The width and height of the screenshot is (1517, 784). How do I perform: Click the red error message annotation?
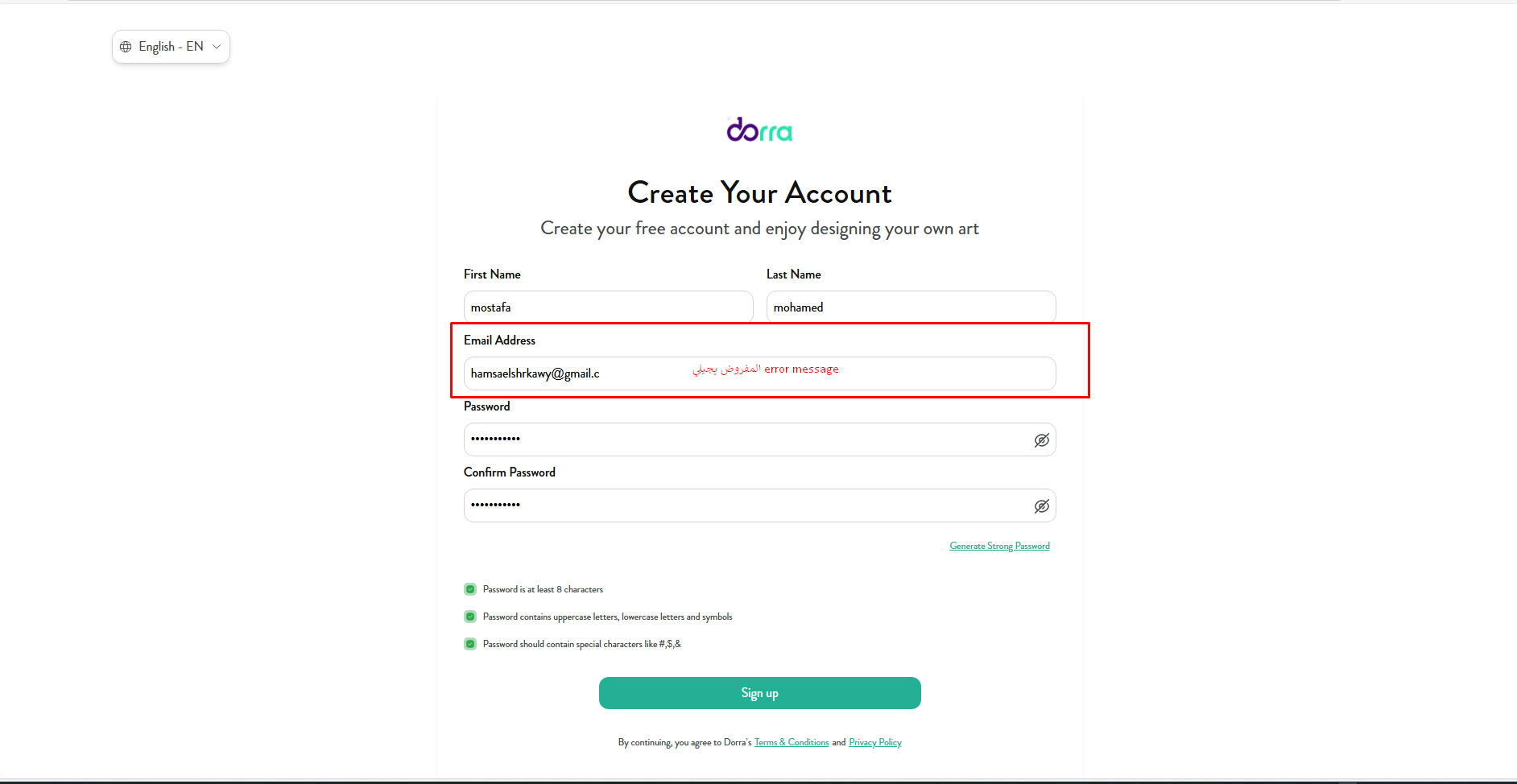click(x=766, y=369)
